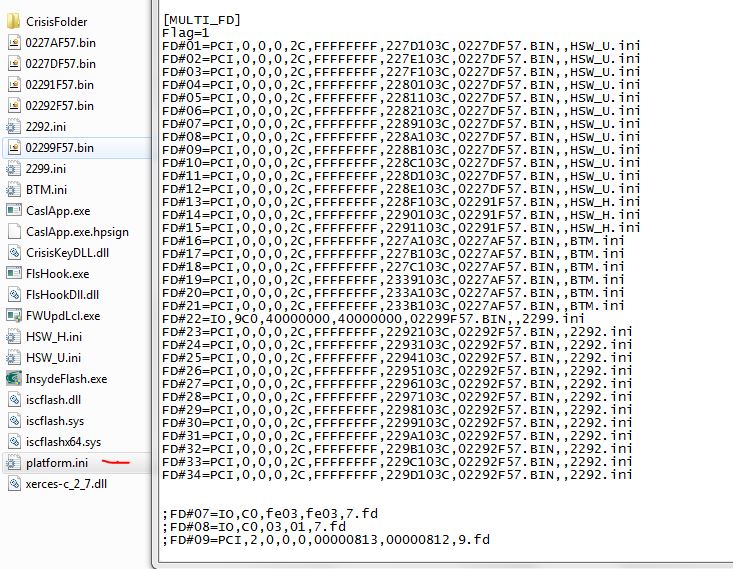Open the CrisisFolder folder icon

pyautogui.click(x=14, y=22)
